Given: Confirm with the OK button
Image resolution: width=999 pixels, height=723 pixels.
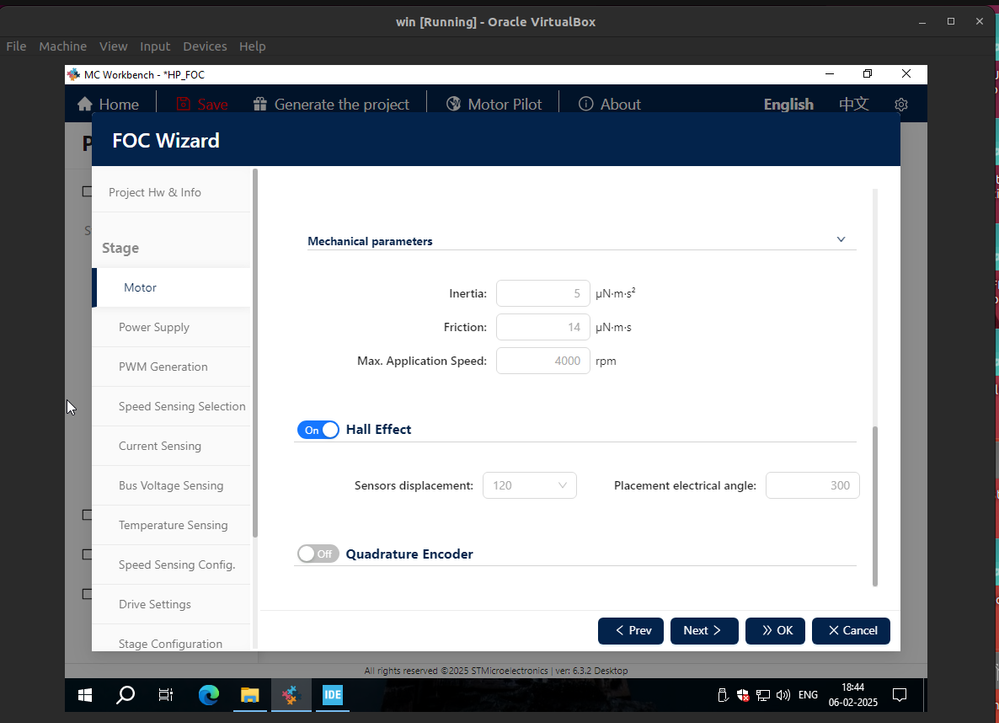Looking at the screenshot, I should pos(775,631).
